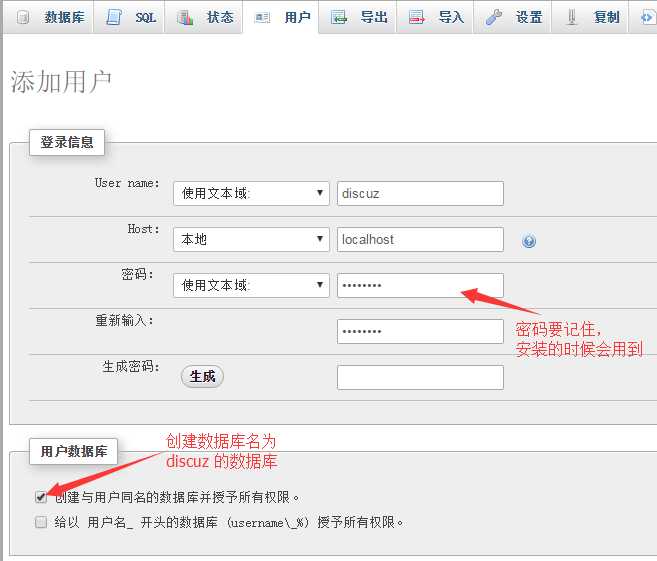Viewport: 657px width, 561px height.
Task: Click the 生成 password button
Action: 202,376
